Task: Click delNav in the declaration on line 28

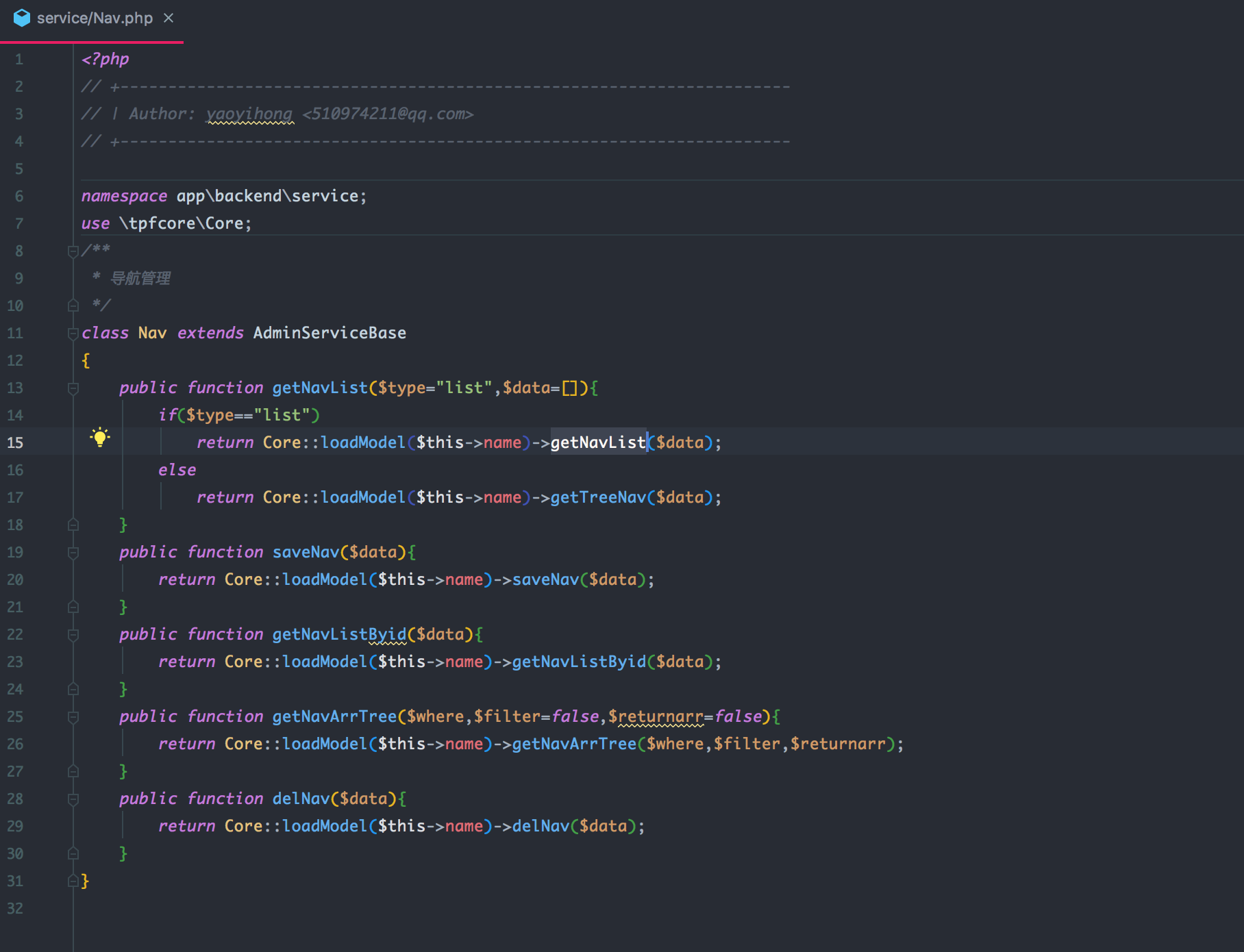Action: (x=301, y=799)
